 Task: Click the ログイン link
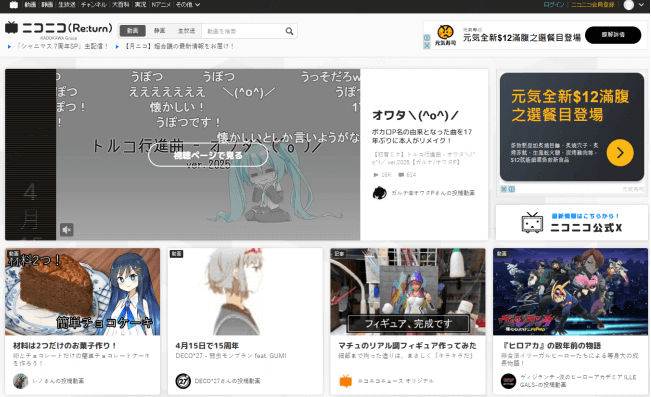pos(554,5)
